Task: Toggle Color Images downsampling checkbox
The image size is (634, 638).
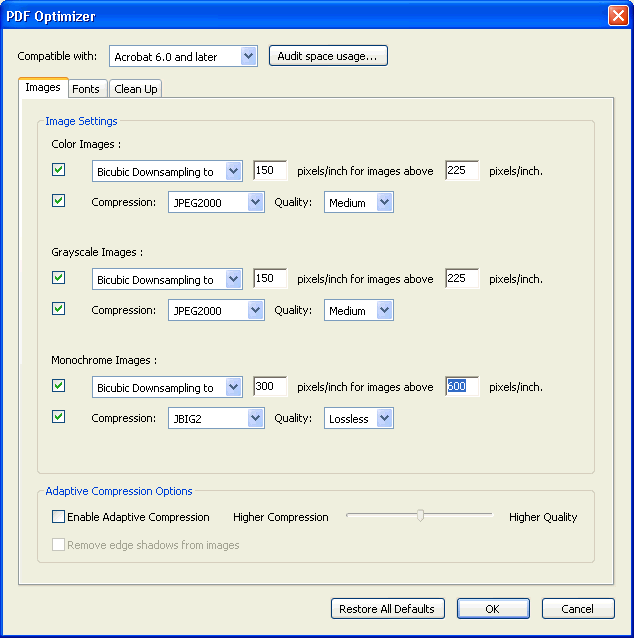Action: coord(58,170)
